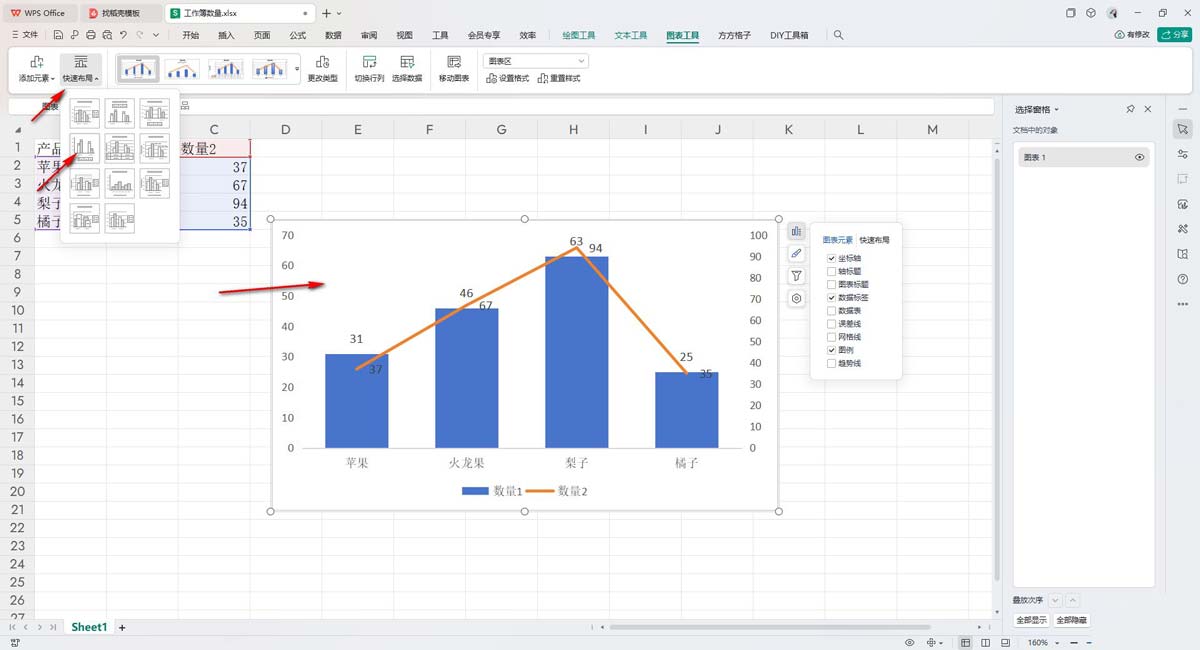The height and width of the screenshot is (650, 1200).
Task: Click the new tab plus button in title bar
Action: click(326, 13)
